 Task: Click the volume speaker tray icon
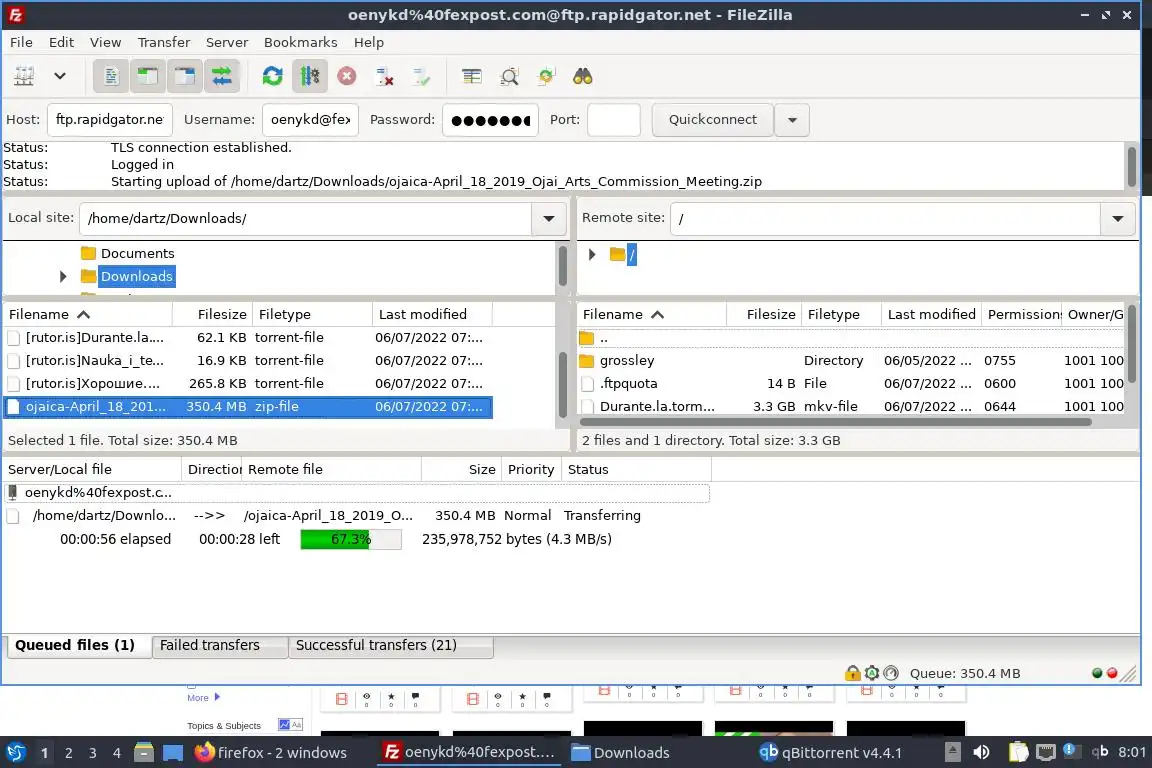(981, 752)
